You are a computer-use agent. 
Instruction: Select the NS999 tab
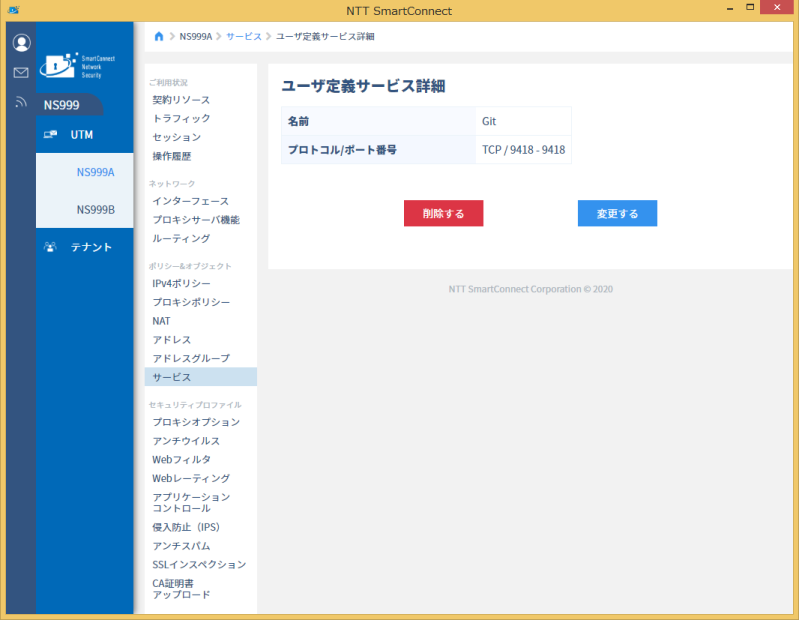69,105
